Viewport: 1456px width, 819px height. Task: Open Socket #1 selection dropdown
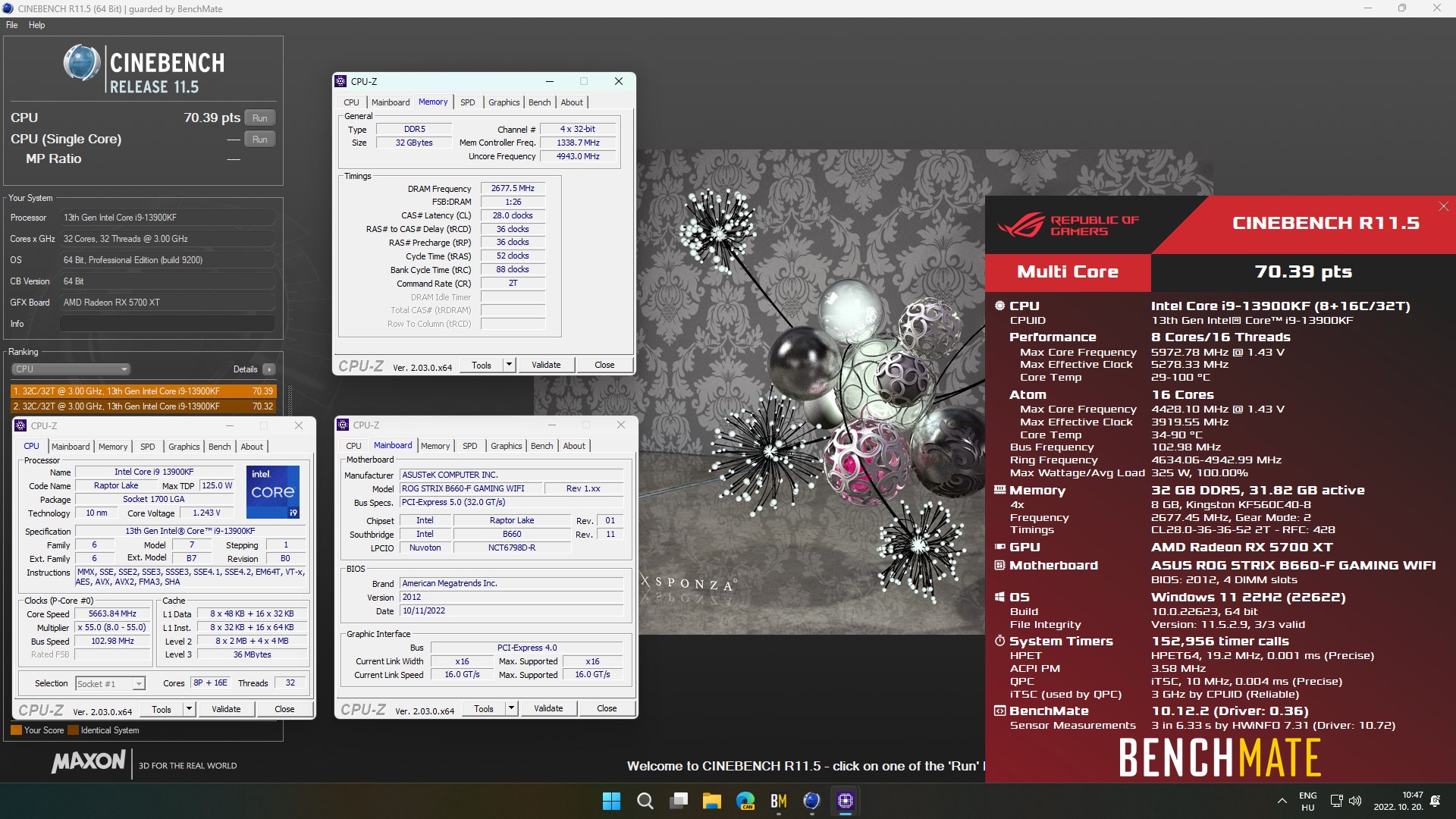point(111,684)
